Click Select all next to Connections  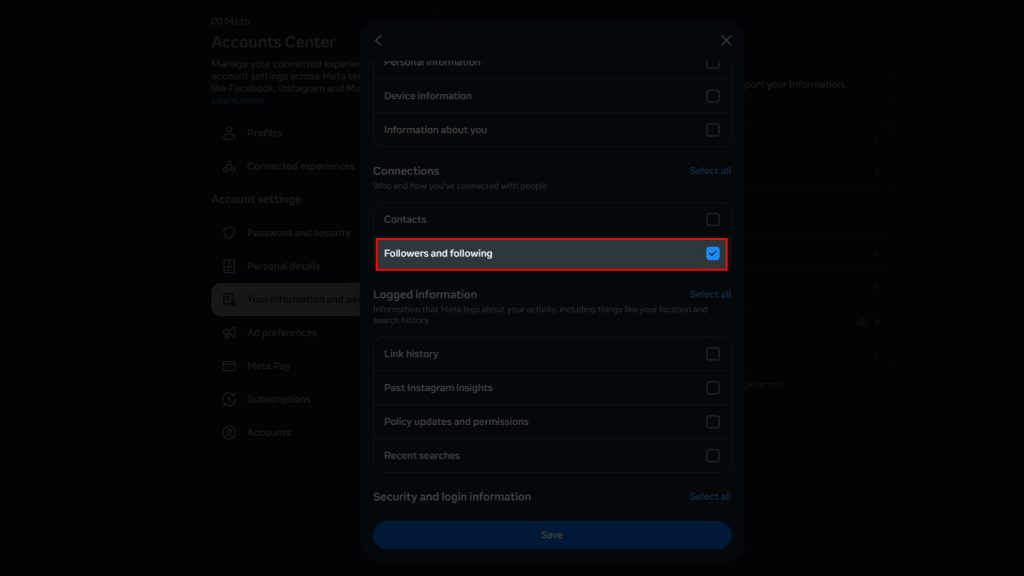710,170
